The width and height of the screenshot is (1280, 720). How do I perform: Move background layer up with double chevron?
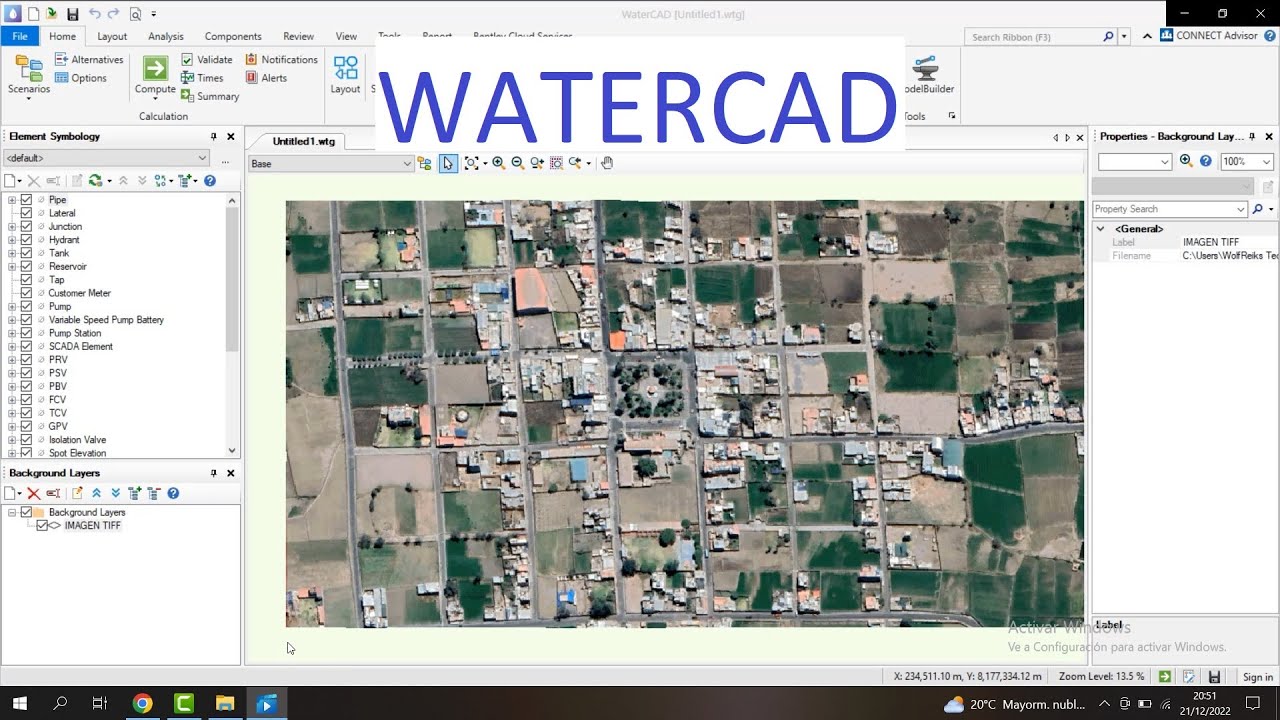[x=97, y=493]
